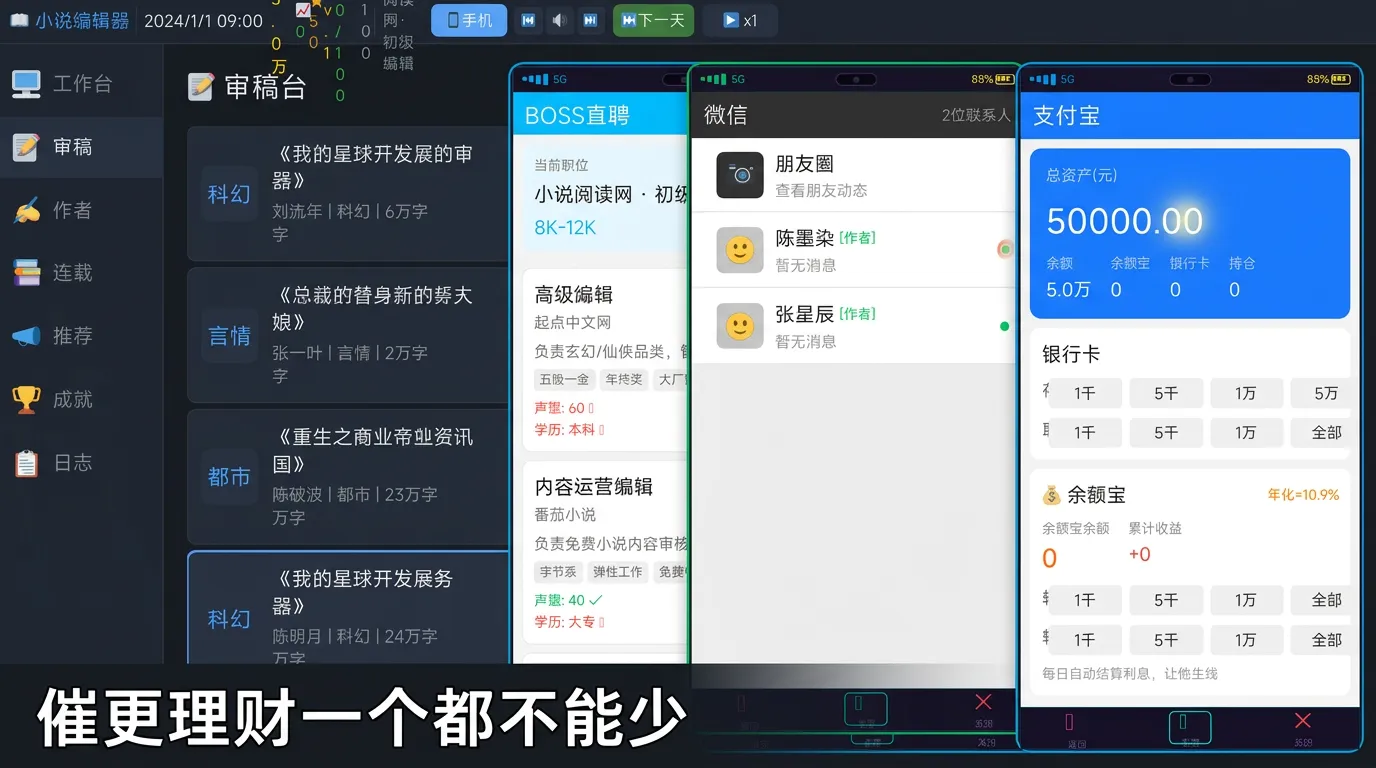Screen dimensions: 1376x768
Task: Click the 持仓 value in 支付宝
Action: click(x=1234, y=290)
